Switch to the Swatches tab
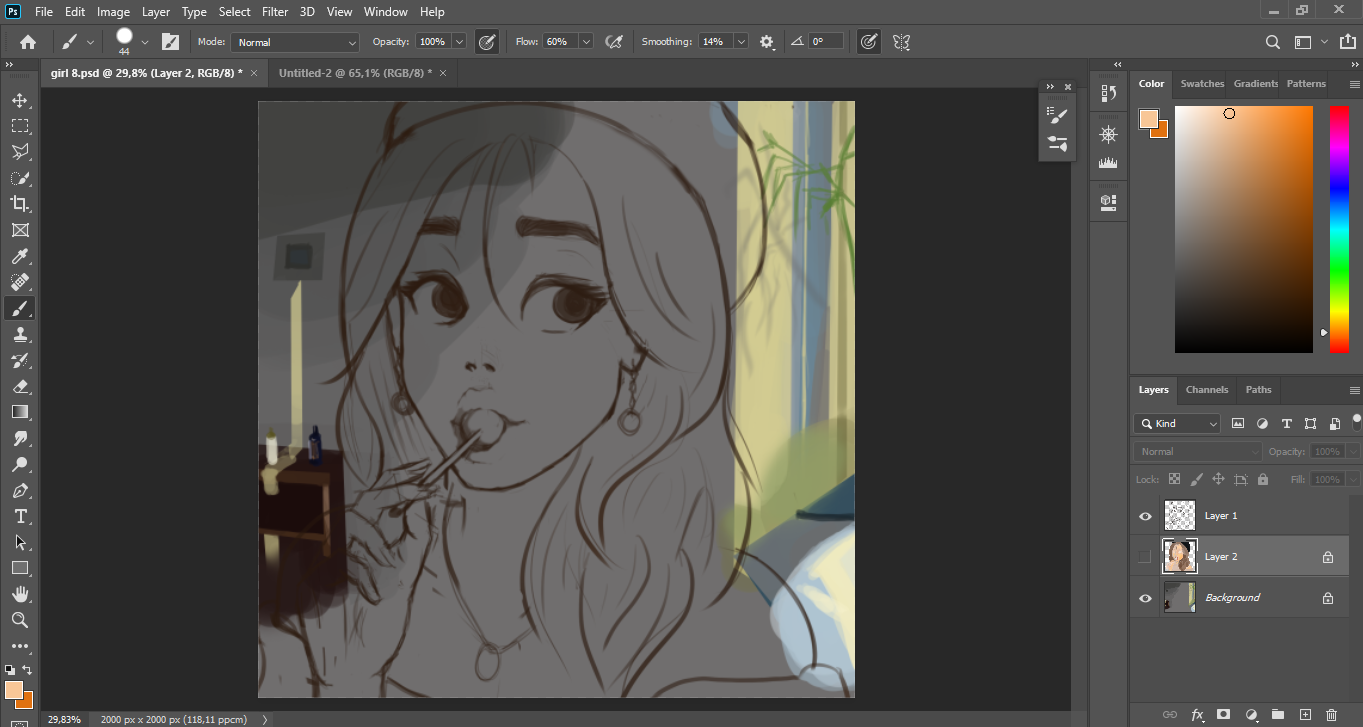Viewport: 1363px width, 727px height. [x=1202, y=84]
